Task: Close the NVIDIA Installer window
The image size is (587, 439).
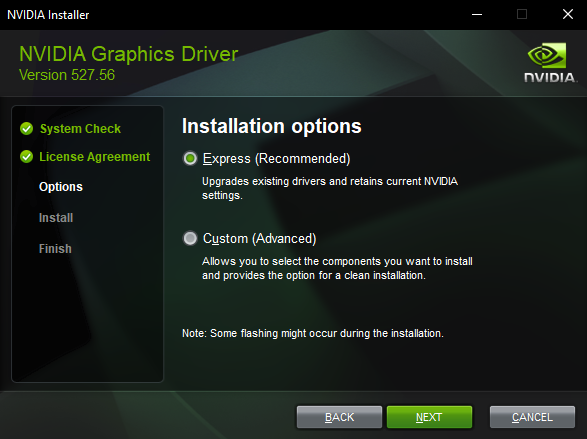Action: (x=568, y=15)
